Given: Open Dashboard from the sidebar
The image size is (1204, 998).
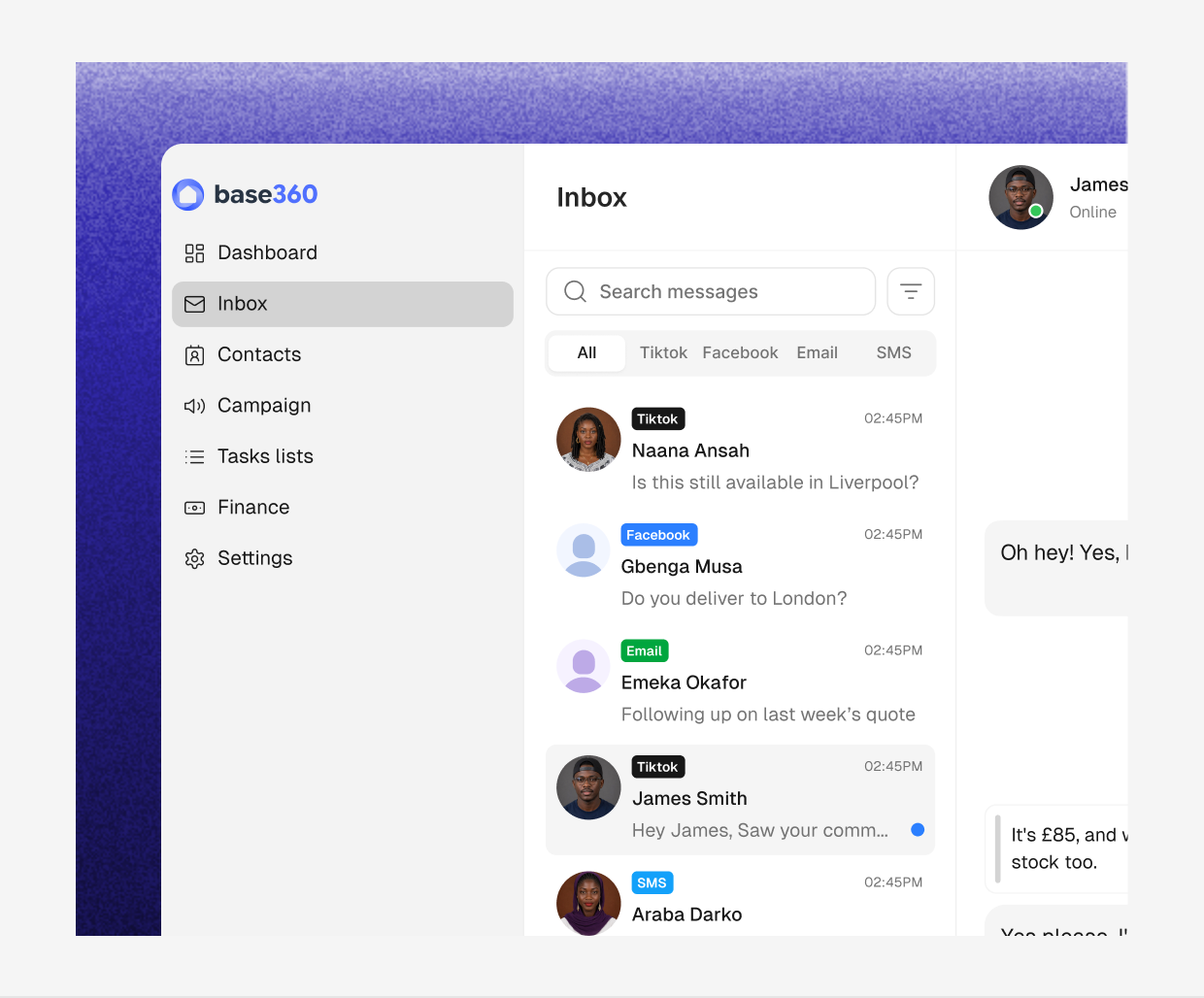Looking at the screenshot, I should click(x=343, y=253).
